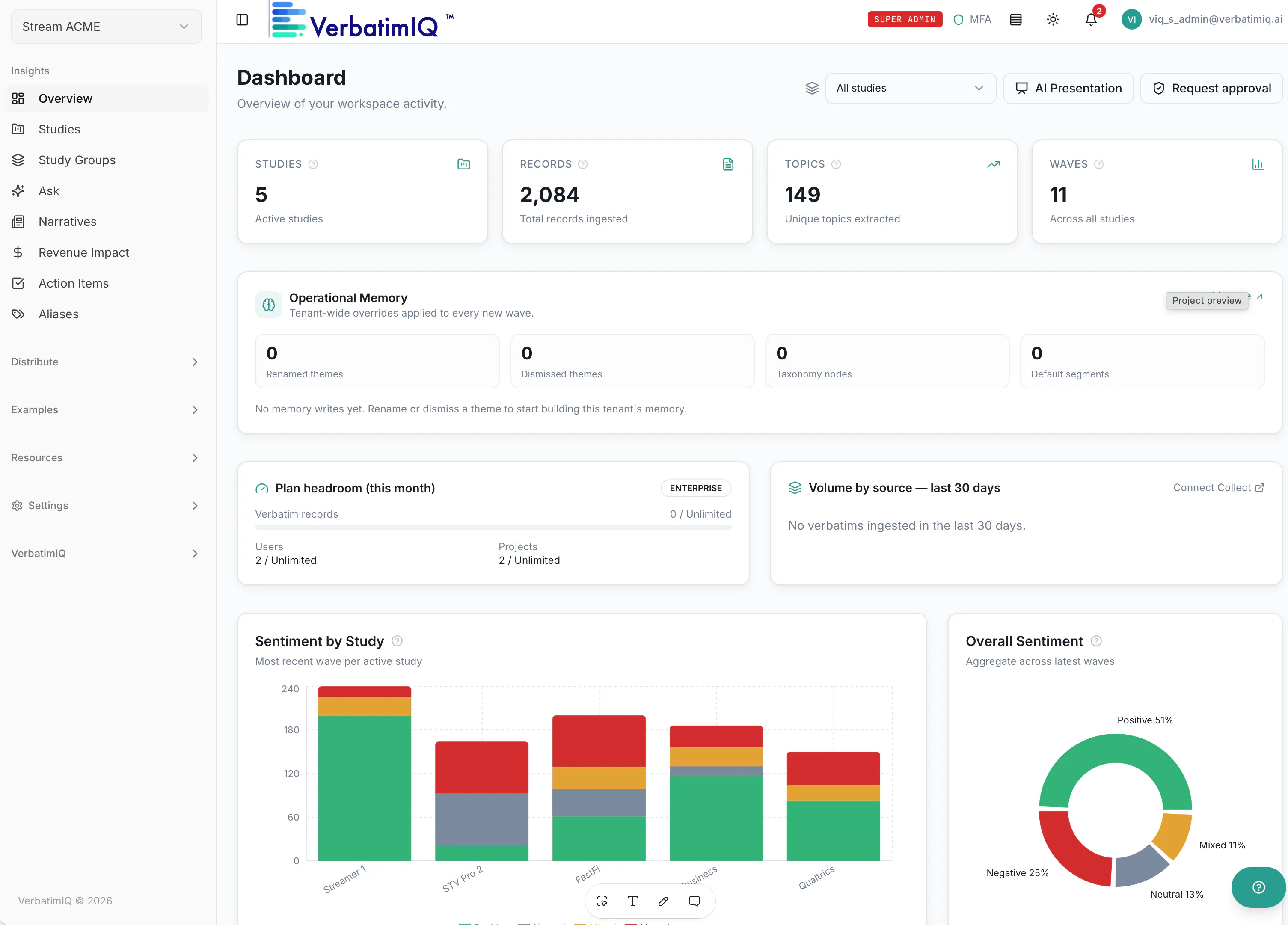Expand the Distribute section

[x=106, y=362]
